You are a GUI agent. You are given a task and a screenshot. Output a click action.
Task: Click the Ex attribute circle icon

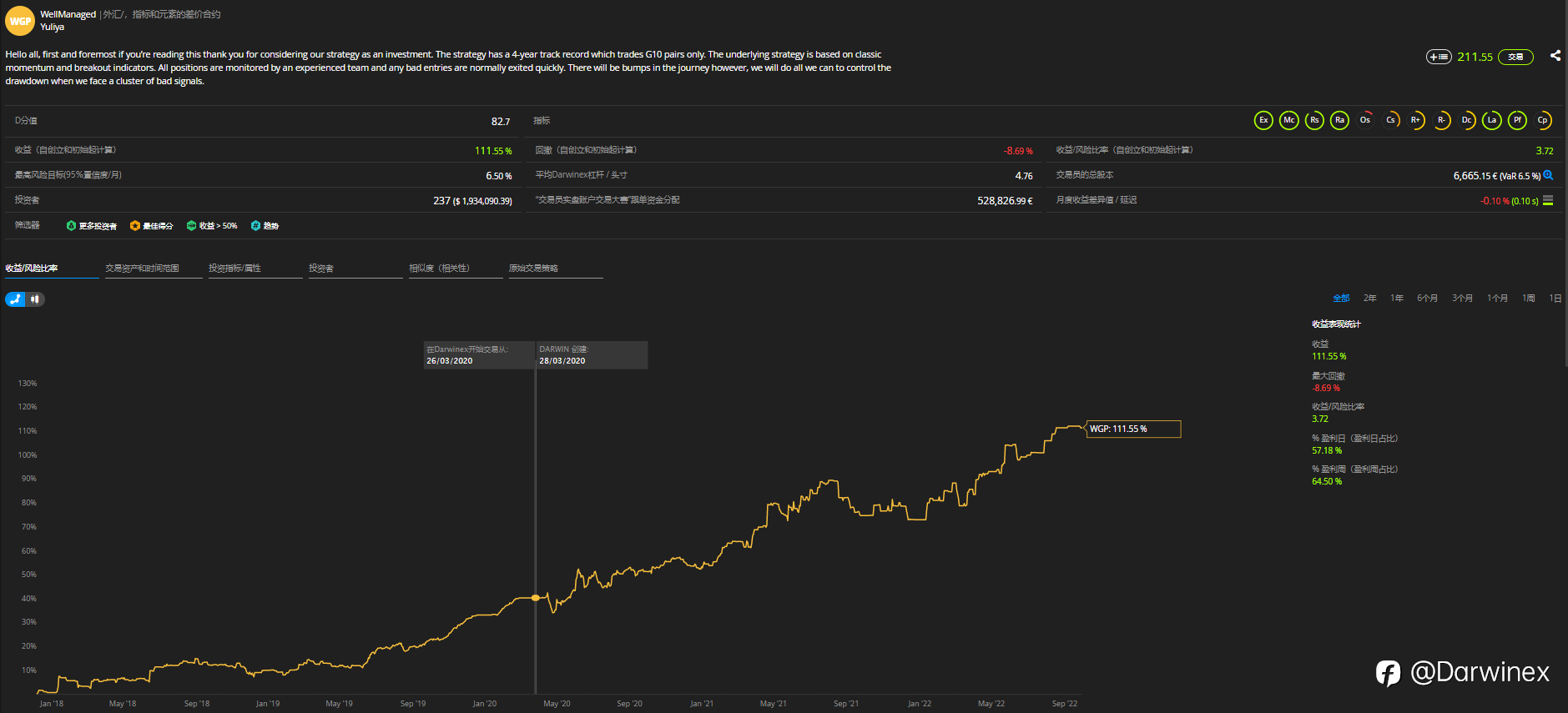point(1263,120)
